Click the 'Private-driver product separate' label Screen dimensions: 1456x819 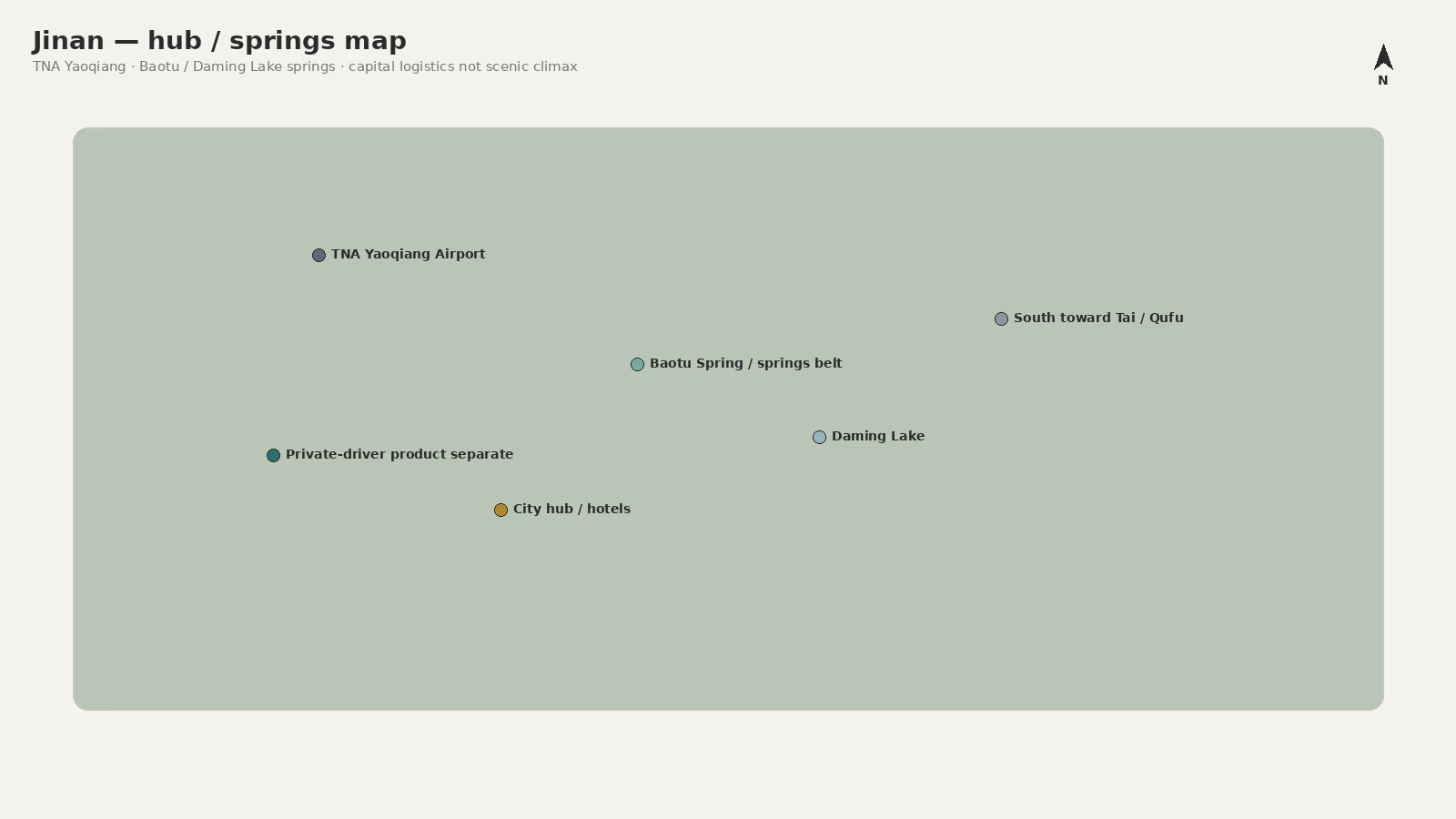point(399,454)
